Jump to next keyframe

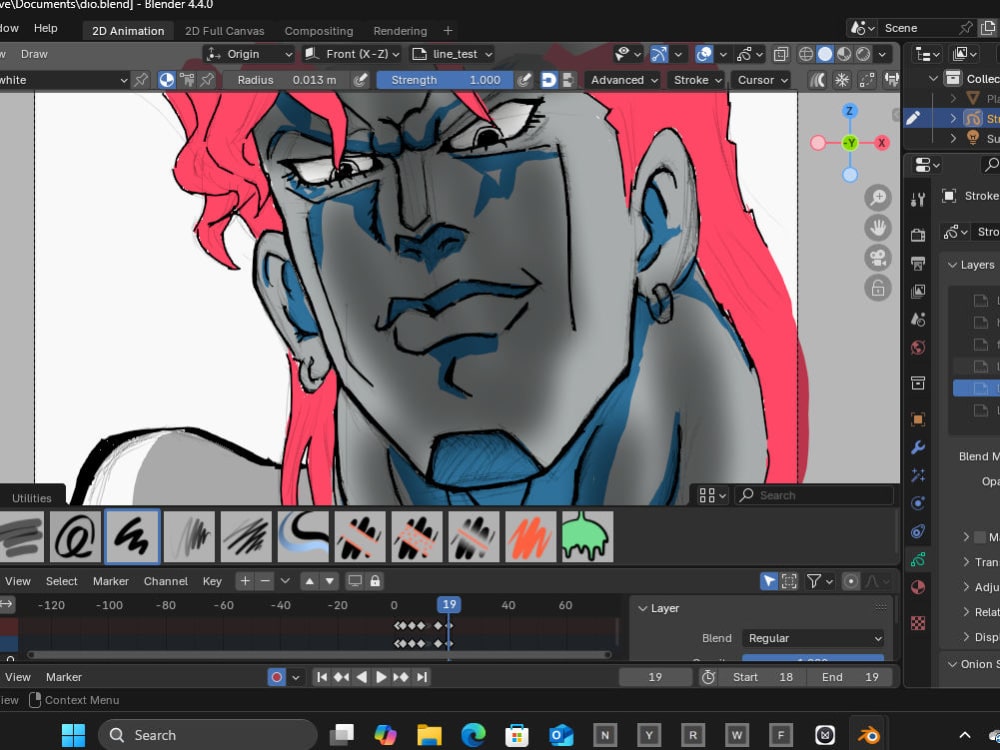pyautogui.click(x=401, y=677)
